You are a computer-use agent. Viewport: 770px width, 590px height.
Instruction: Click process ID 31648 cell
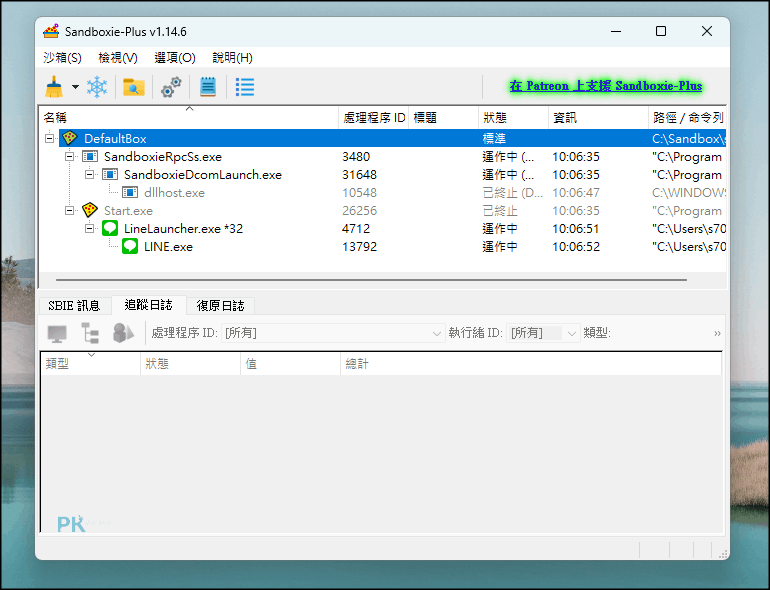point(359,174)
